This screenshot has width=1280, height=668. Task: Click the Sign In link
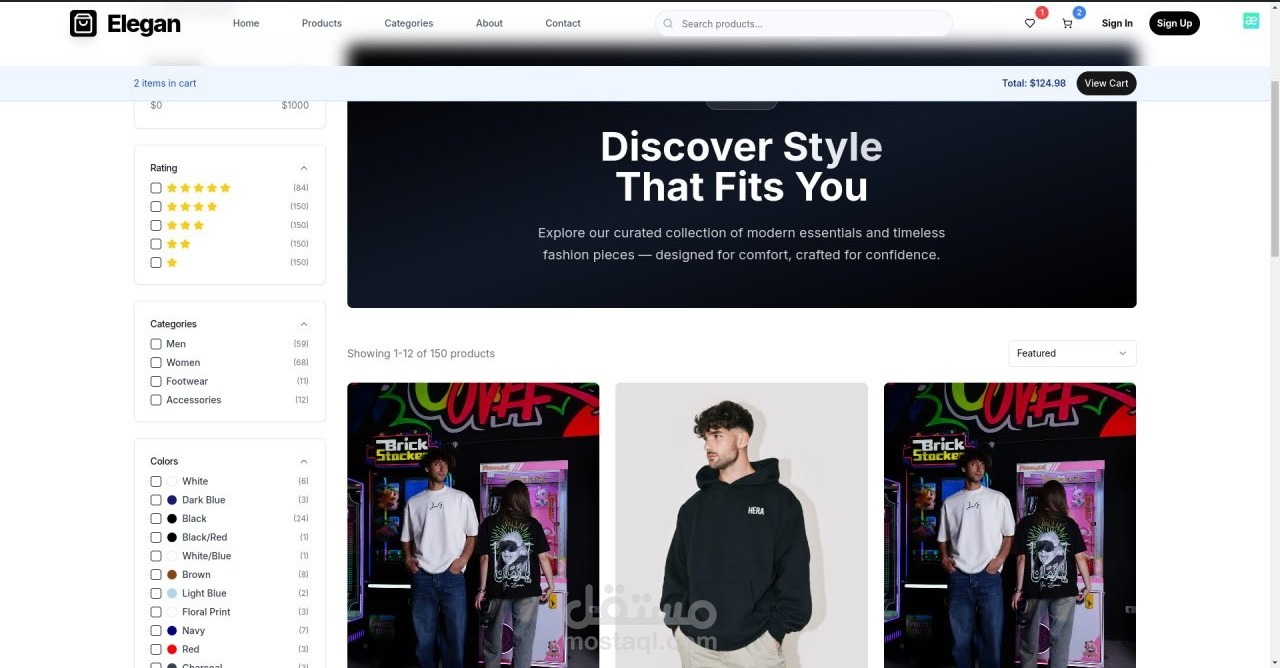[x=1117, y=23]
